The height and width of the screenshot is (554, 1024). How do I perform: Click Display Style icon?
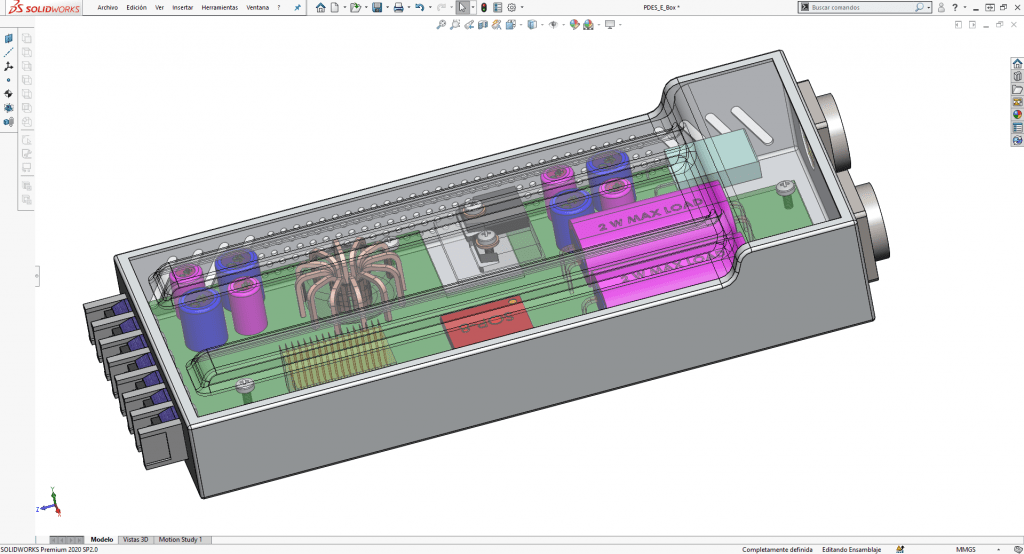(x=532, y=25)
